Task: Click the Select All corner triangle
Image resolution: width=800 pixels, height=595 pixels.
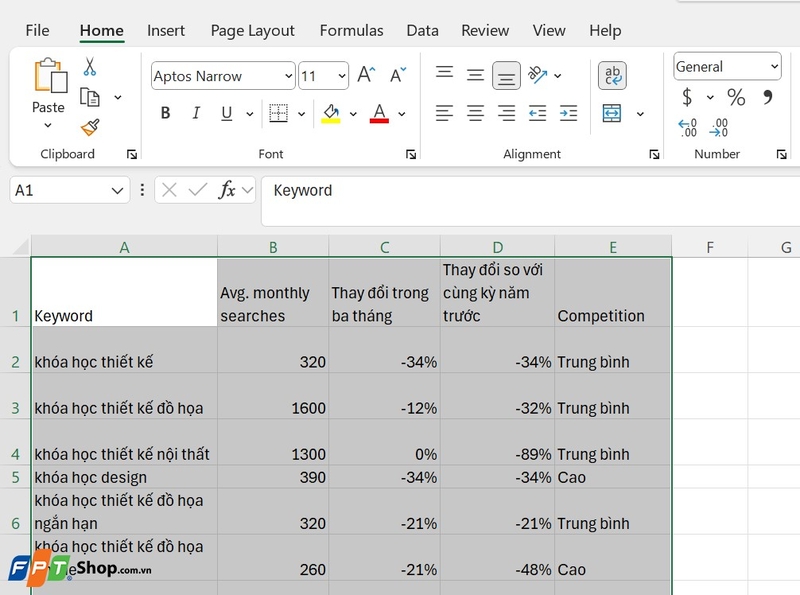Action: click(20, 247)
